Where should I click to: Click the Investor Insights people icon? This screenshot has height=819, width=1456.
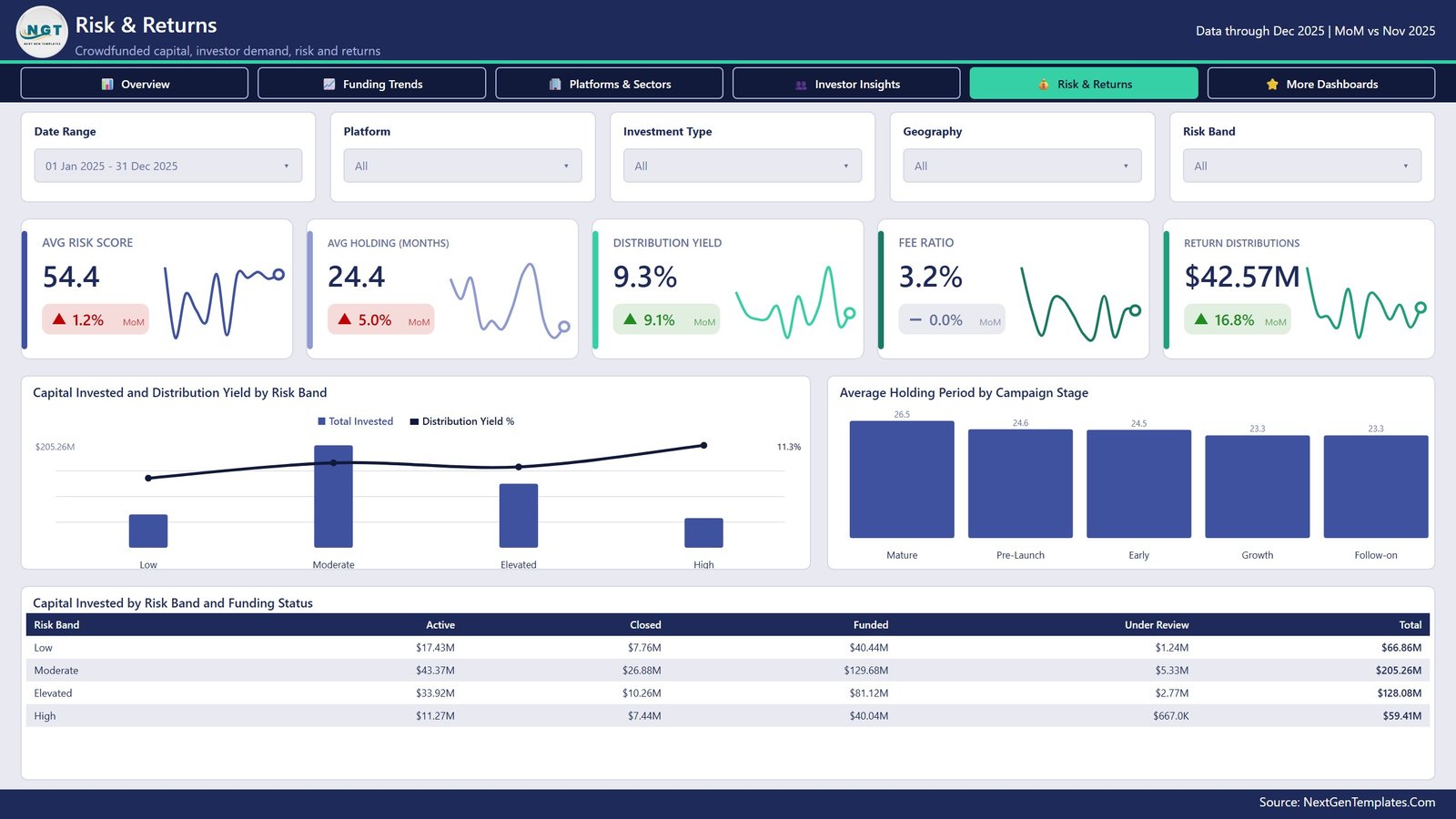coord(801,85)
